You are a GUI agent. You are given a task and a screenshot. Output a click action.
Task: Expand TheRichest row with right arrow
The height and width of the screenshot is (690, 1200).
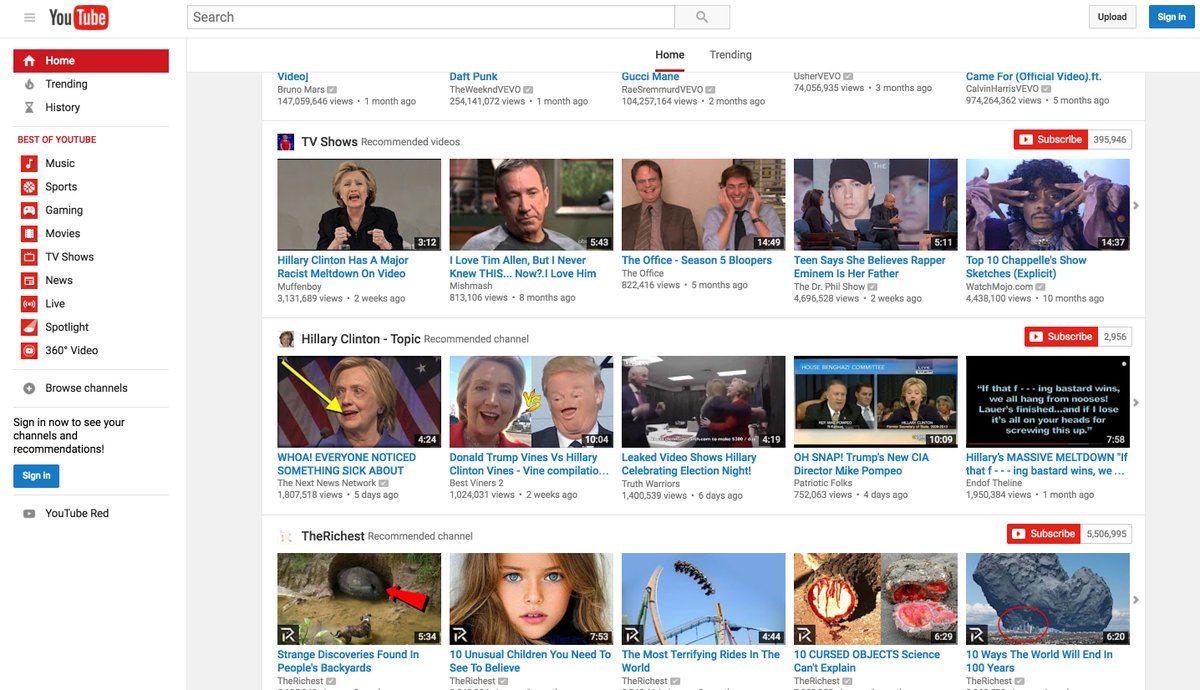click(x=1136, y=600)
